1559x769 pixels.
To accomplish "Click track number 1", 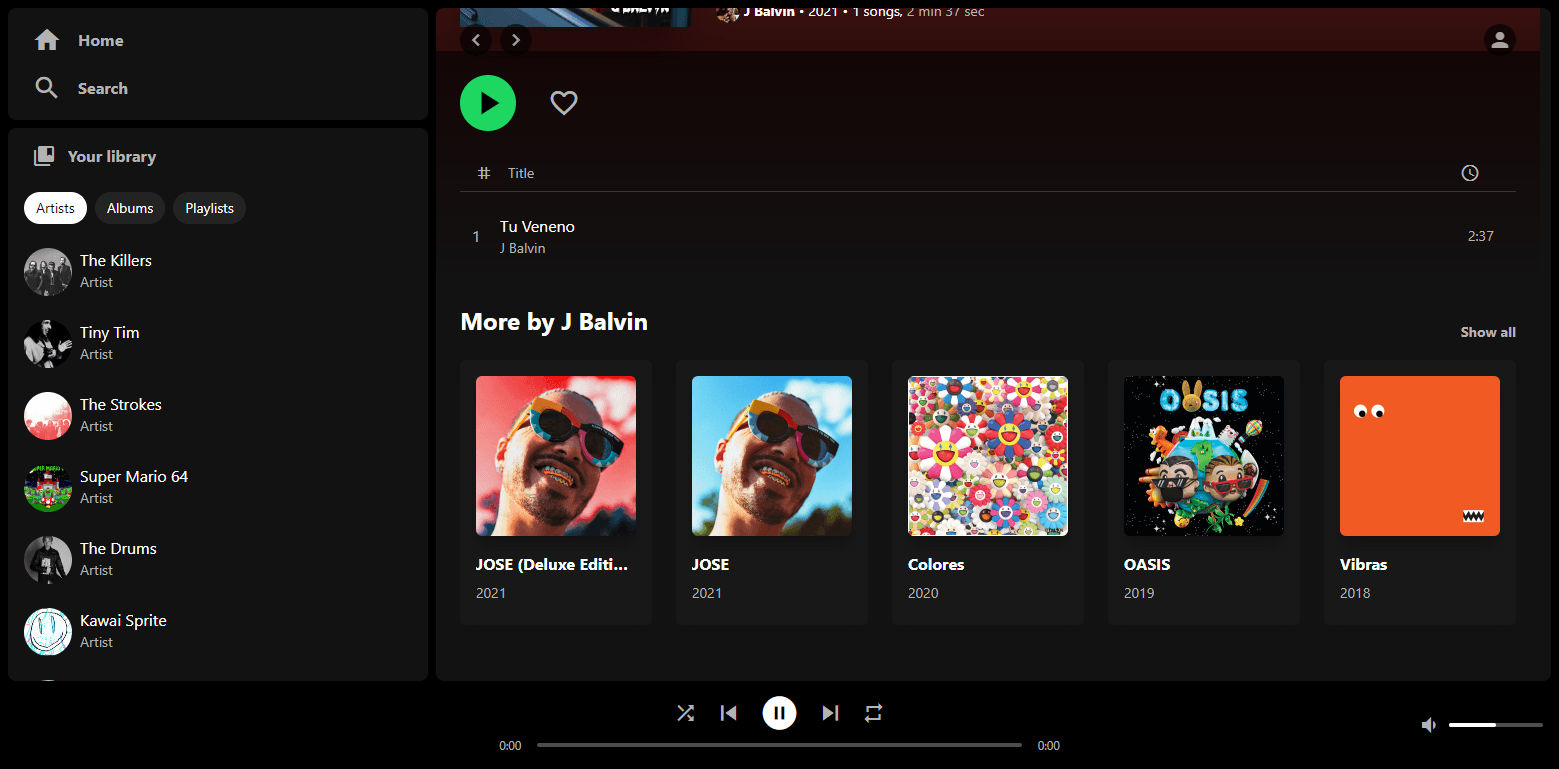I will point(476,237).
